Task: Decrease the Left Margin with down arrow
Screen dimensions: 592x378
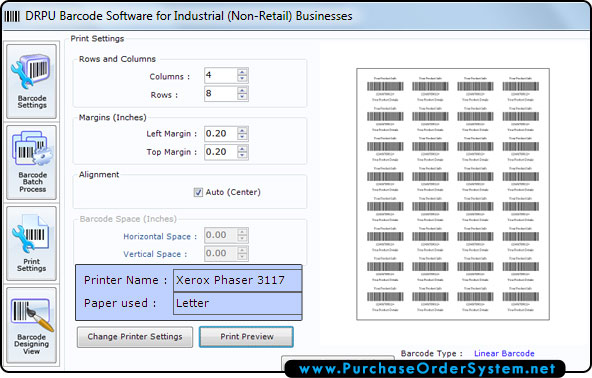Action: (242, 137)
